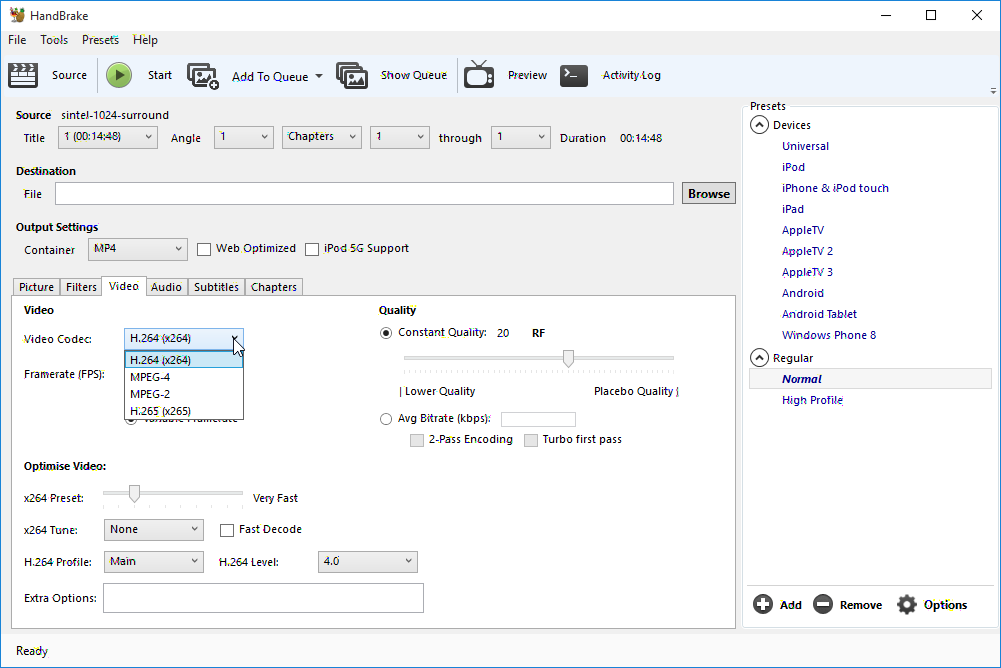Open the Show Queue icon
The height and width of the screenshot is (668, 1001).
pos(352,76)
